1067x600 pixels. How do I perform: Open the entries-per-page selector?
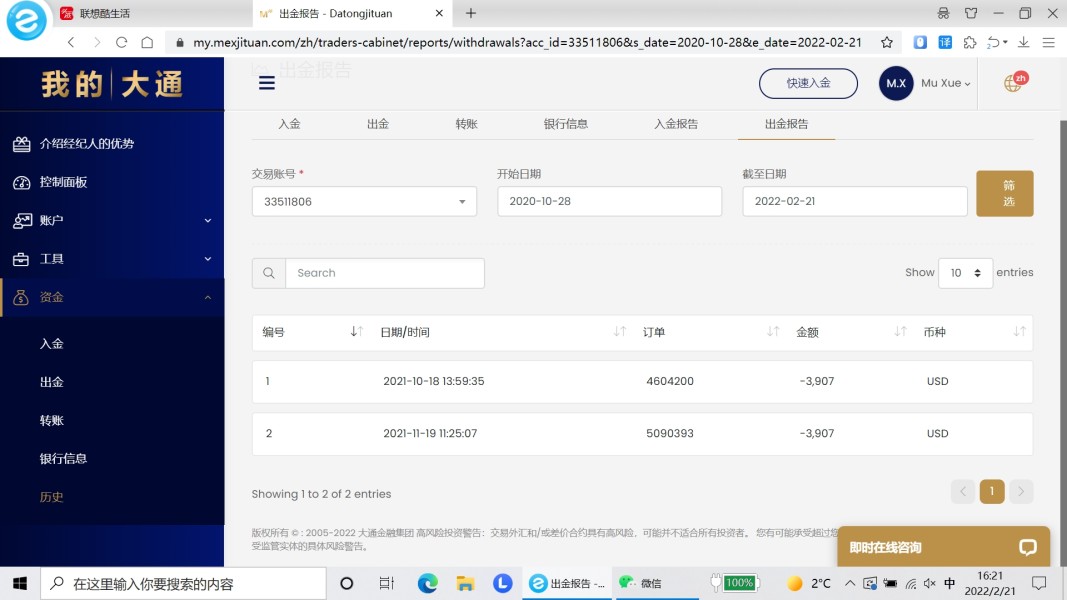pos(965,273)
